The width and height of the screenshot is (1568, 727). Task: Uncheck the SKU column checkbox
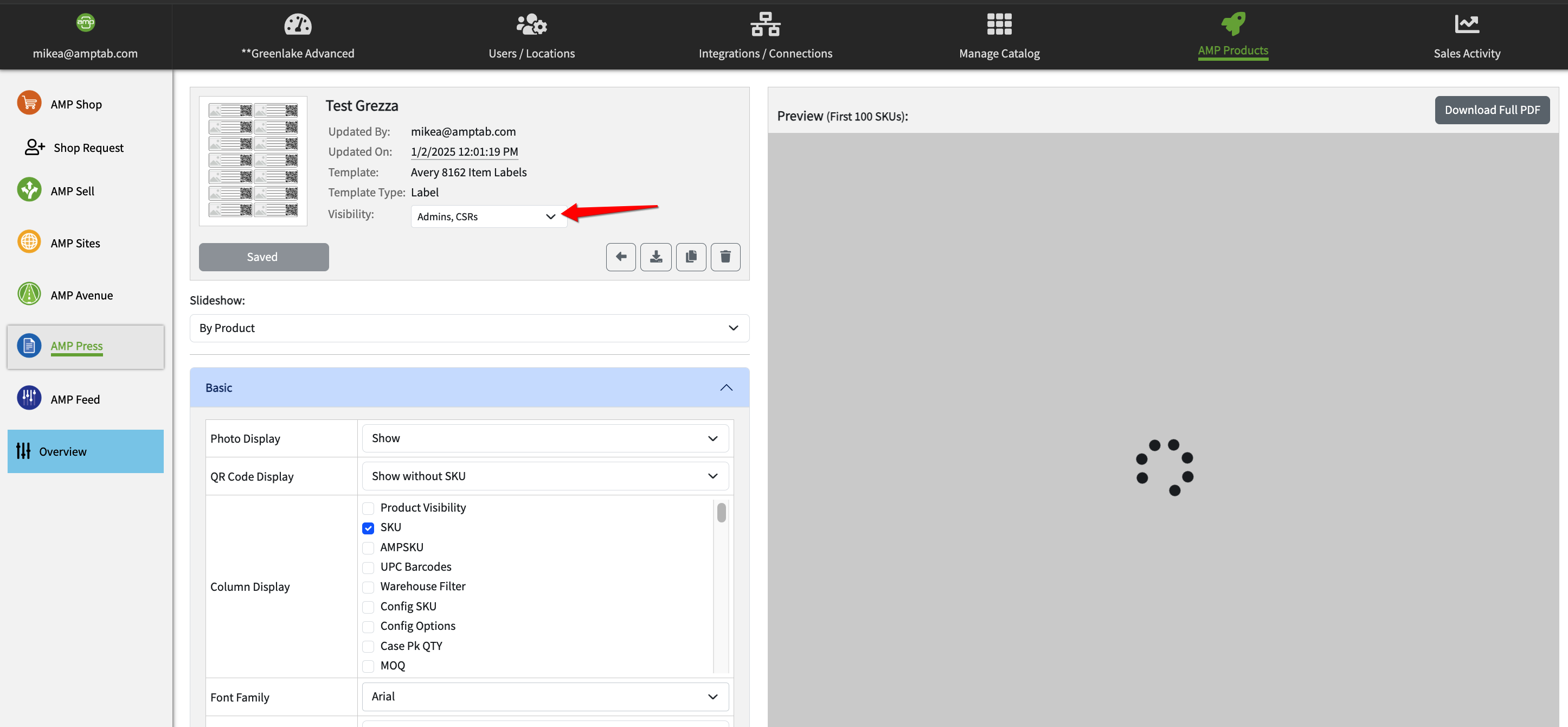pos(368,528)
